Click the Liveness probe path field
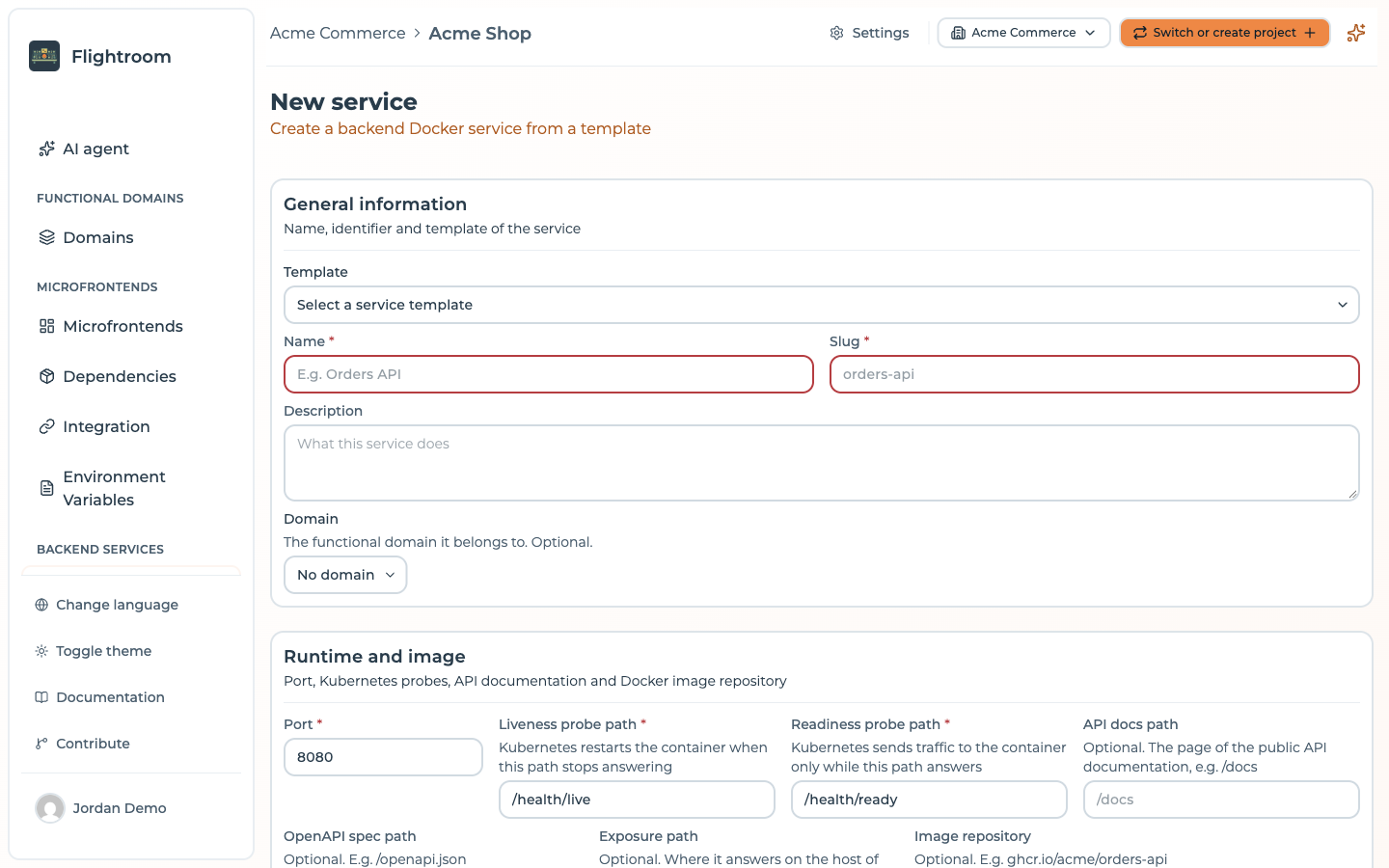1389x868 pixels. 637,800
